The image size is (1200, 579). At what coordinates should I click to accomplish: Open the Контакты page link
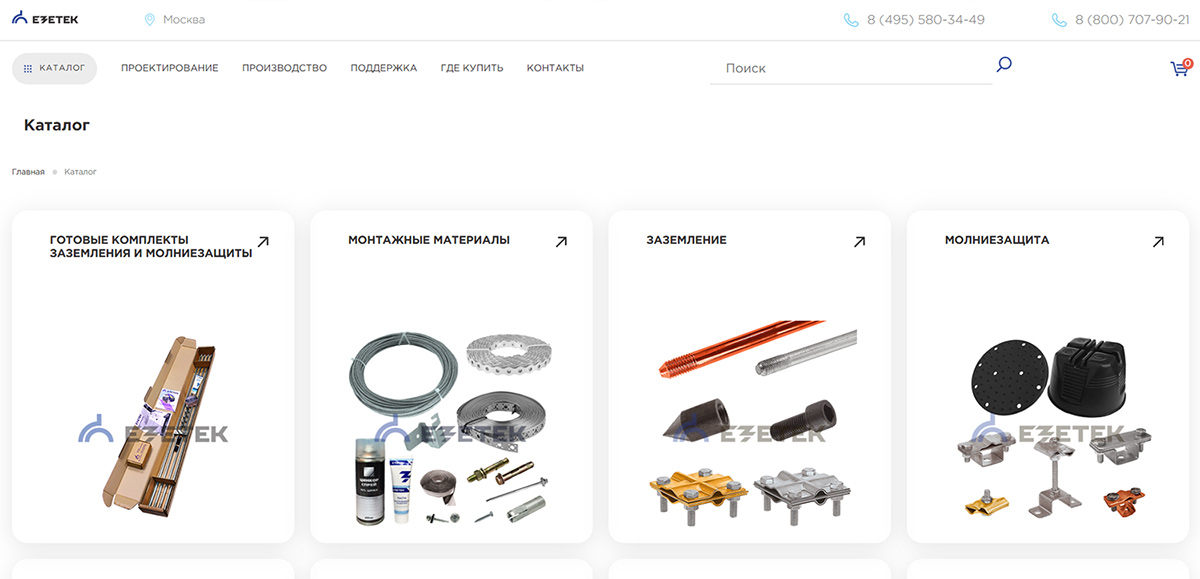pos(555,68)
